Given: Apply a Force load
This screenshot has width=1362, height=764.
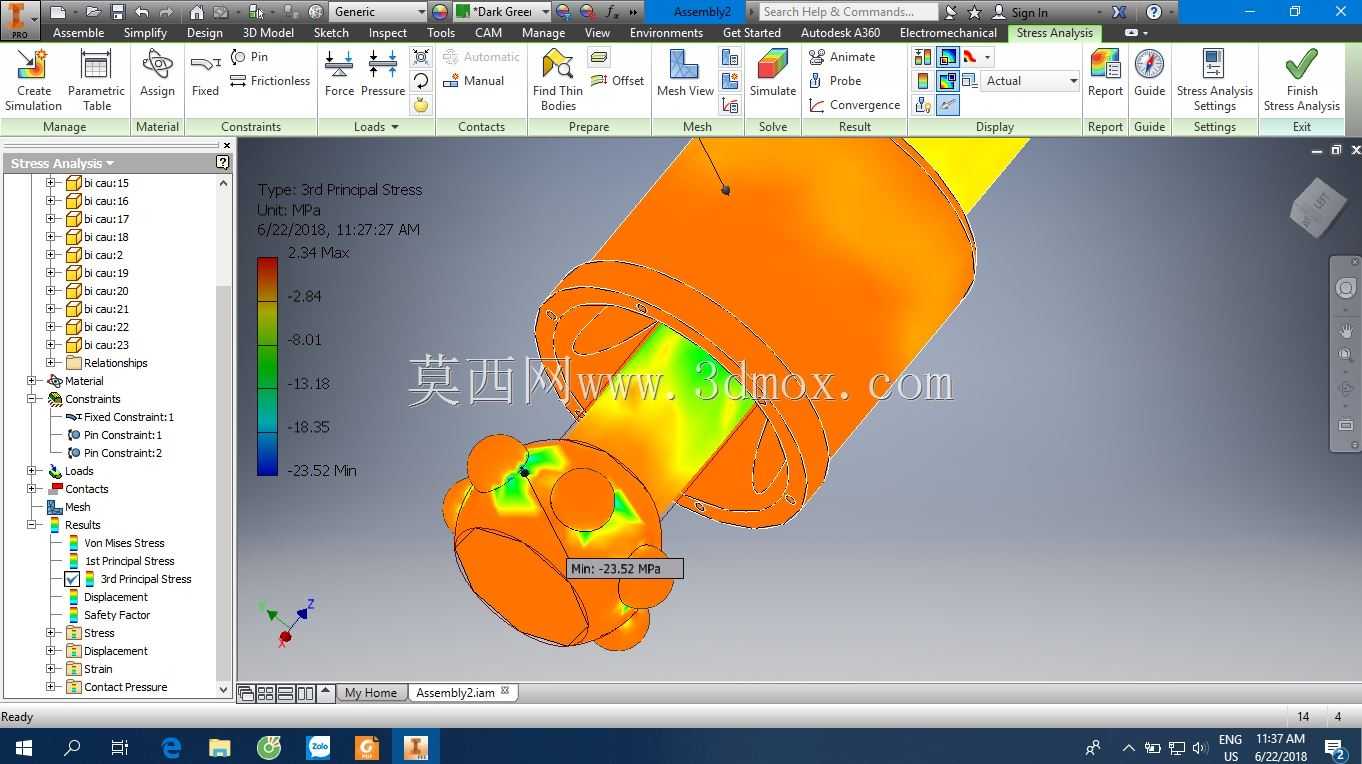Looking at the screenshot, I should point(339,74).
